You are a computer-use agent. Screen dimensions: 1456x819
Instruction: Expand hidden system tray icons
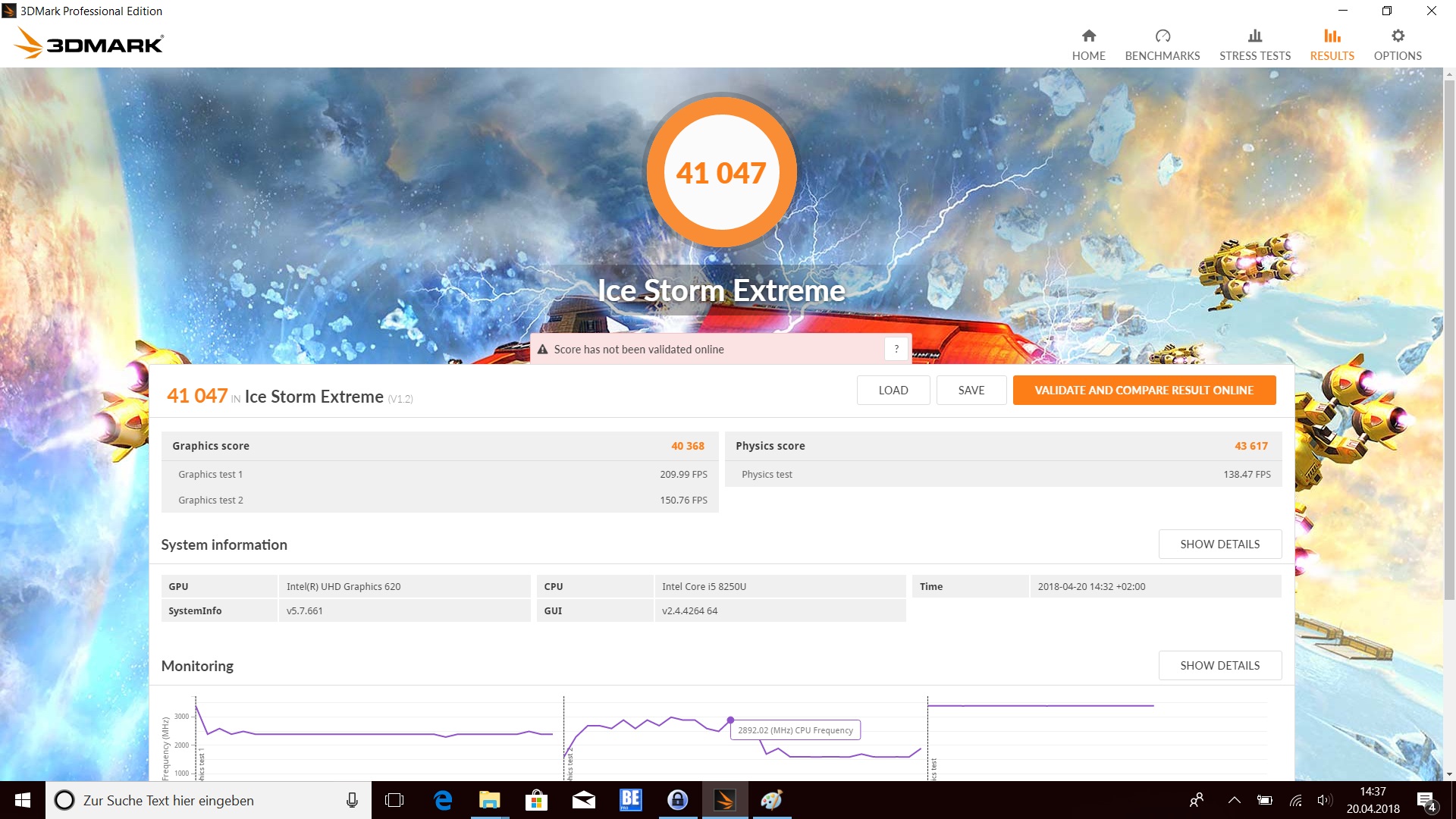click(x=1234, y=801)
